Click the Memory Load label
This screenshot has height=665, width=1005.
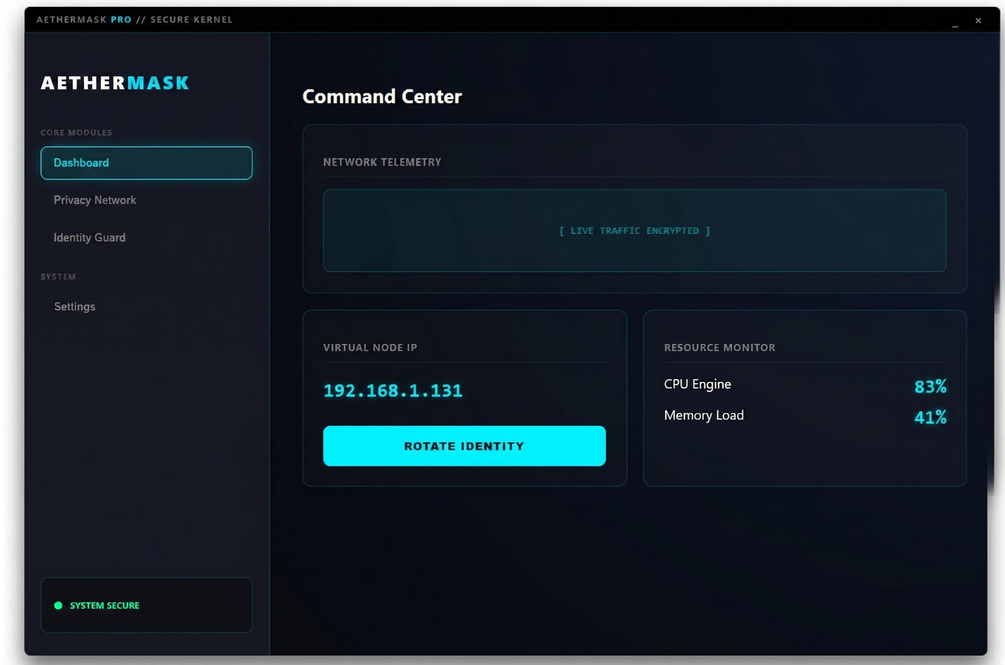[x=704, y=415]
